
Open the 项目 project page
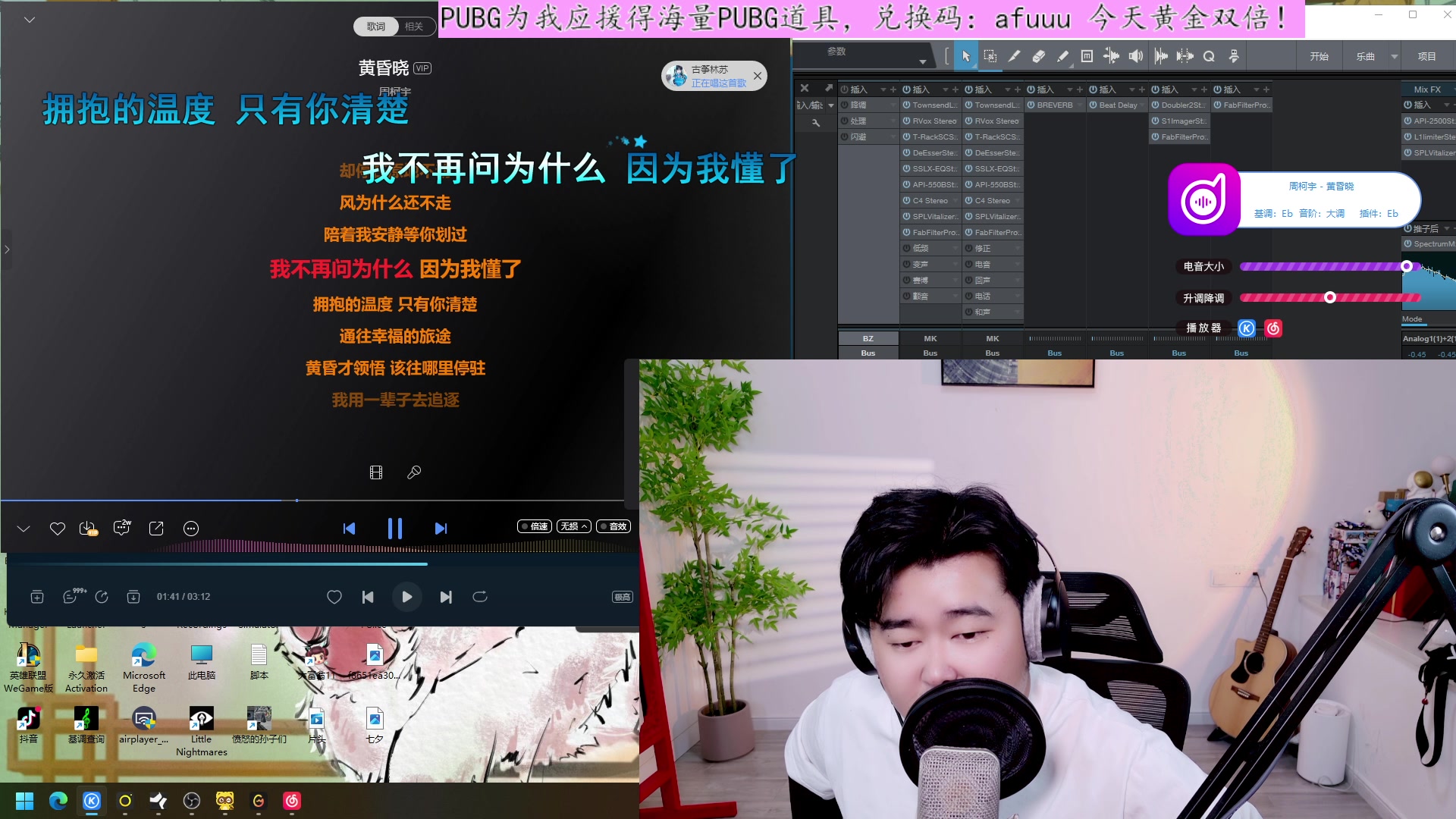click(x=1427, y=56)
